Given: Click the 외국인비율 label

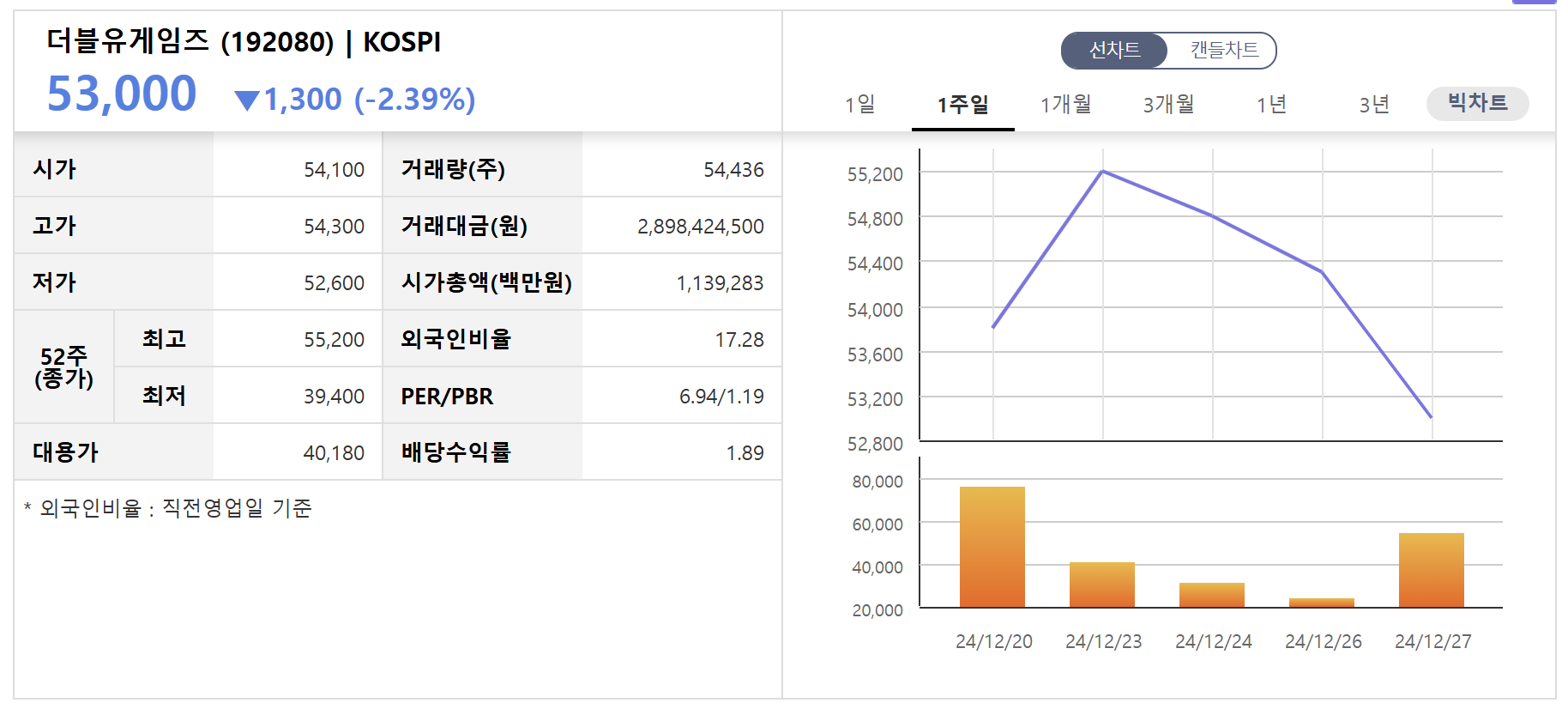Looking at the screenshot, I should coord(455,339).
